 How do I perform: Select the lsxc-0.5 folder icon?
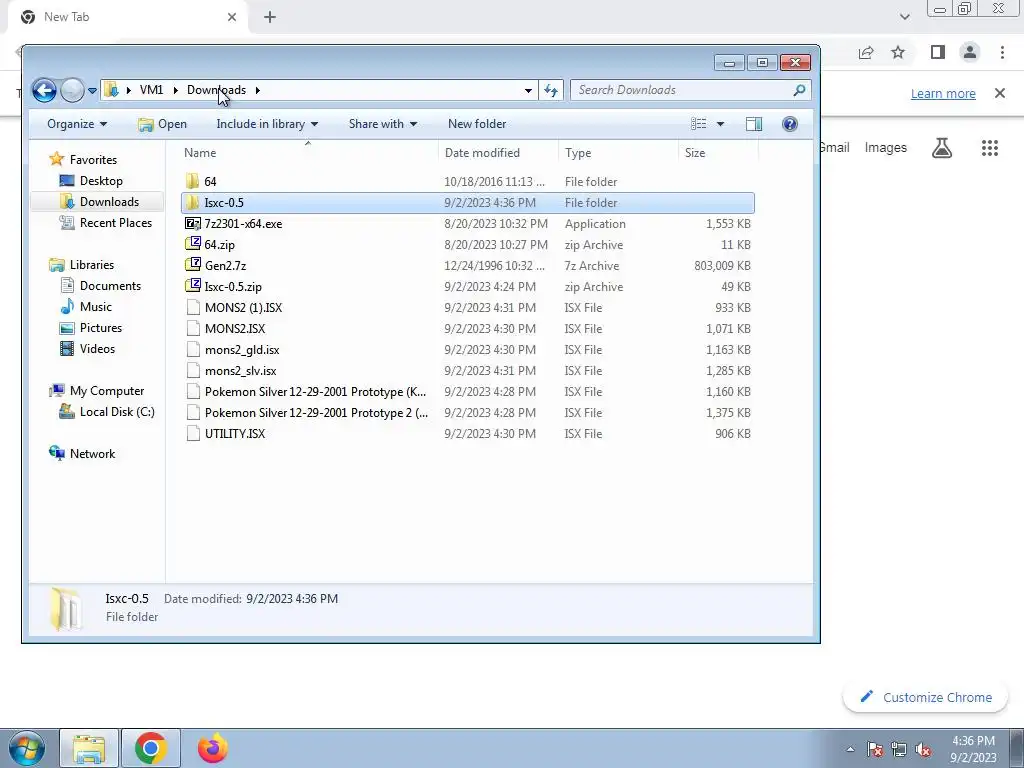pyautogui.click(x=192, y=202)
